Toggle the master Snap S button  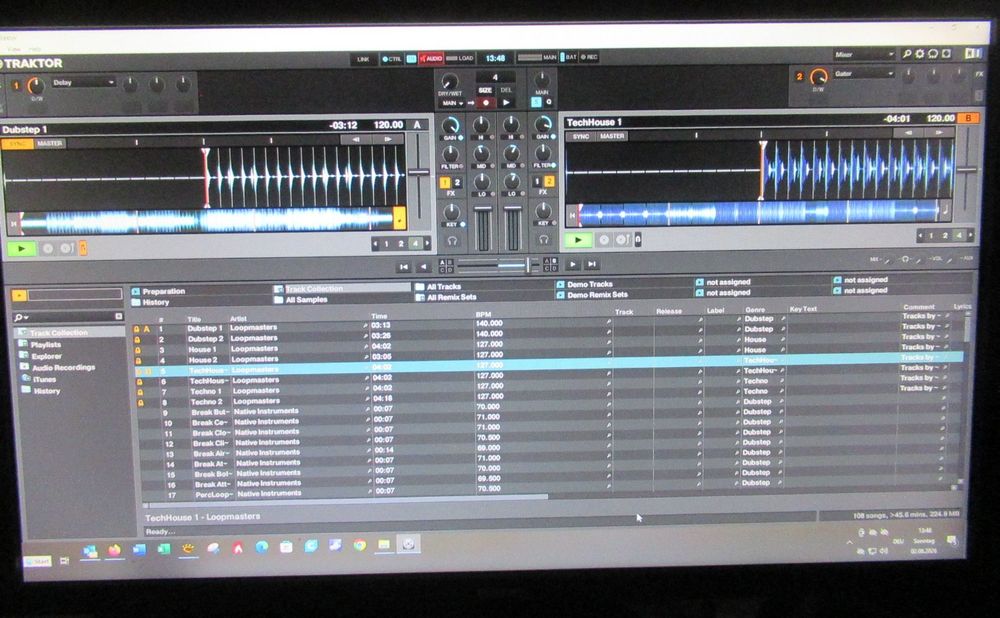point(536,102)
